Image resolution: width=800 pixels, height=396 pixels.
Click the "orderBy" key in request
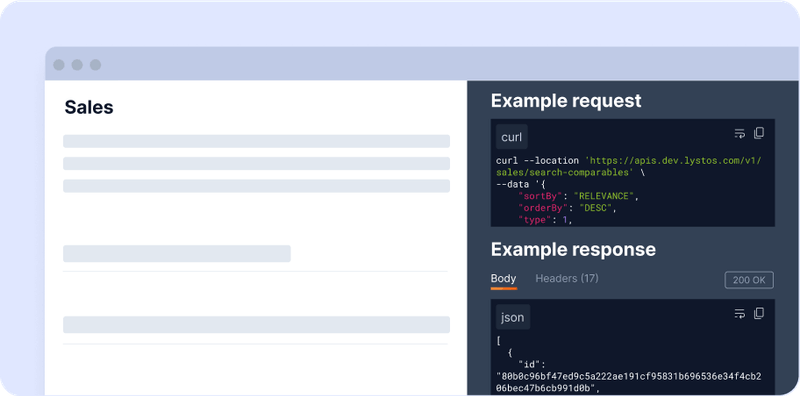(543, 208)
